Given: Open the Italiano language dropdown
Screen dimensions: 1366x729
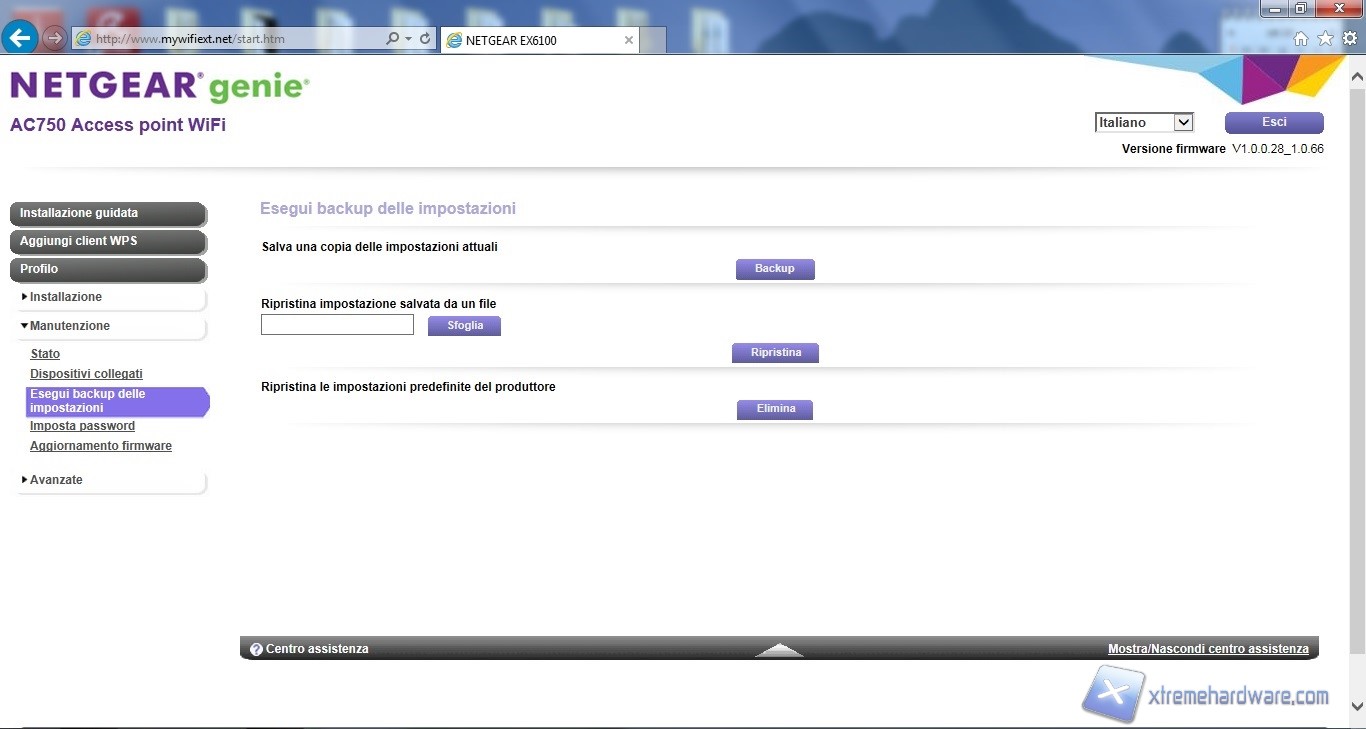Looking at the screenshot, I should pos(1144,122).
